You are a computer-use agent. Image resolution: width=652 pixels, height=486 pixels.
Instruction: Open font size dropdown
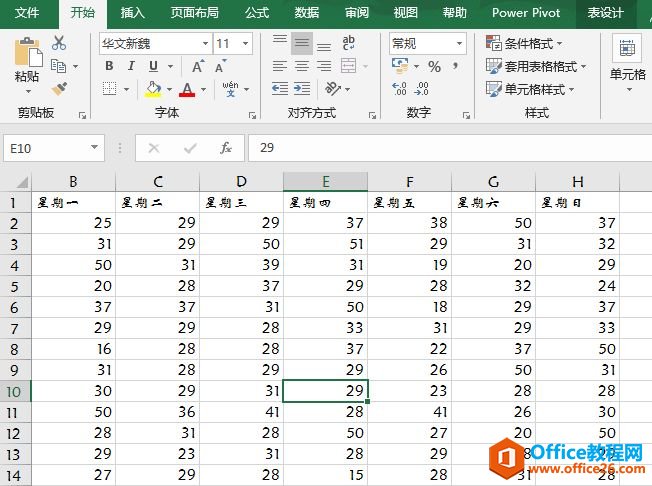[x=245, y=43]
